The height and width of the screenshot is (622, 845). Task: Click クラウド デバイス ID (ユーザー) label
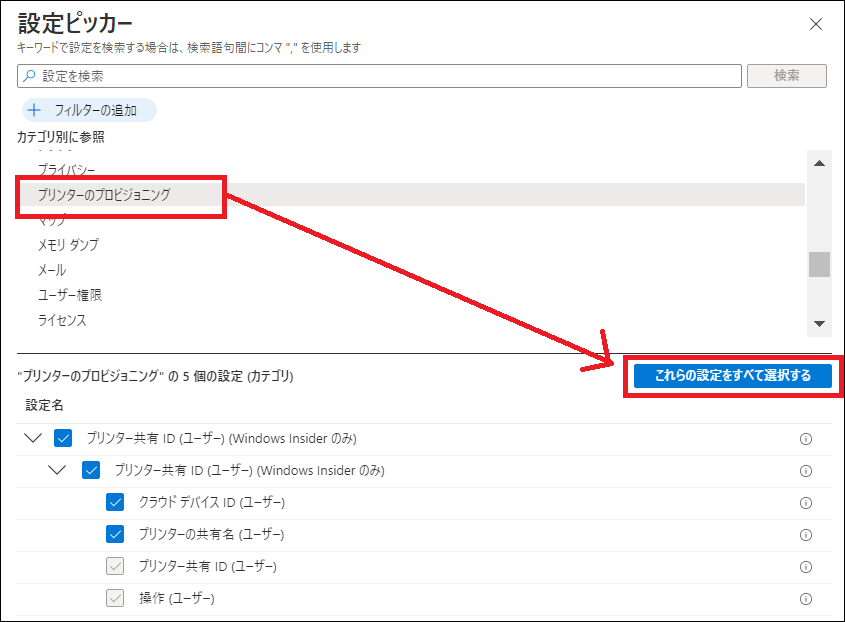tap(212, 502)
